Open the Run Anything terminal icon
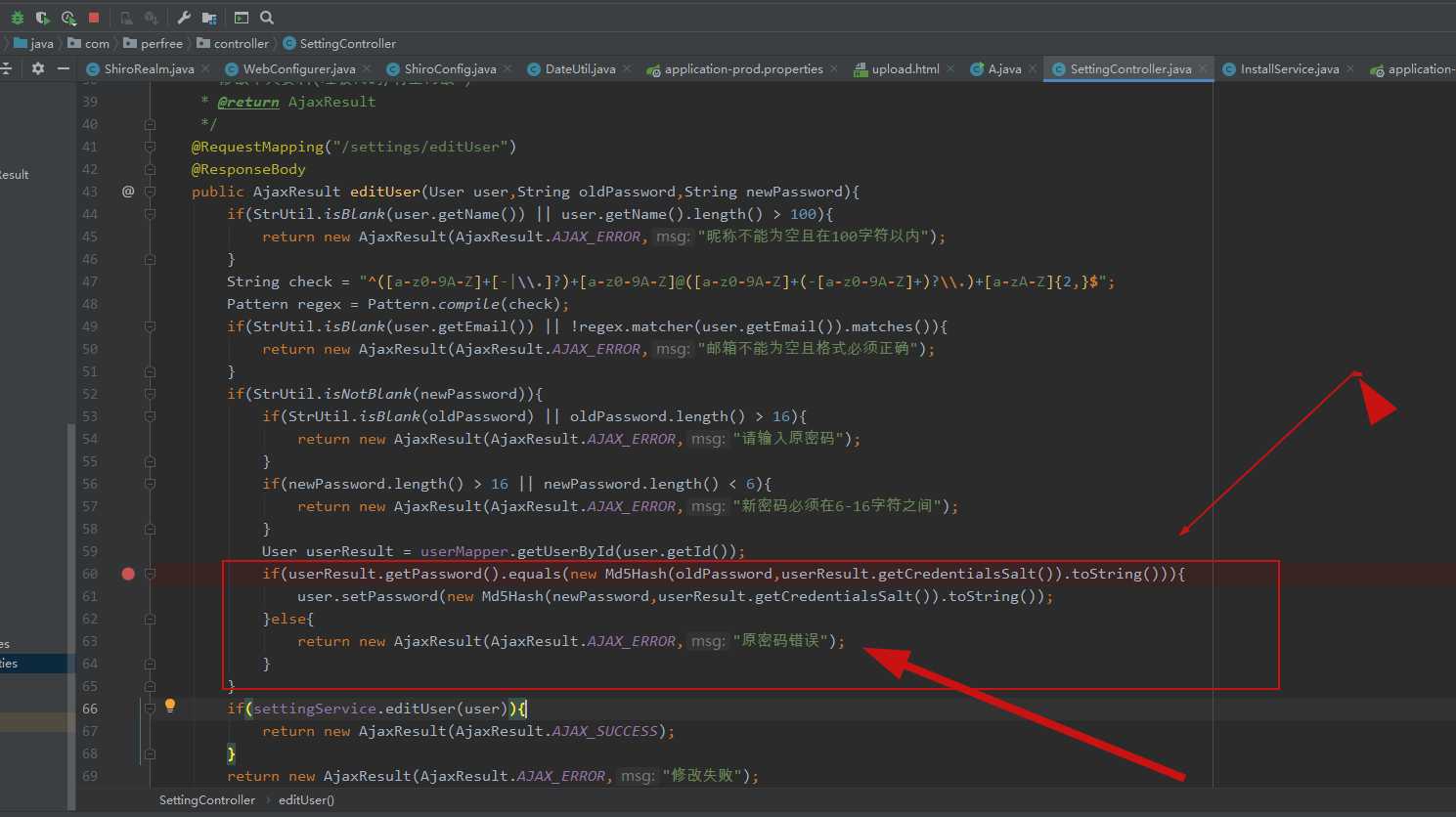 click(x=242, y=18)
